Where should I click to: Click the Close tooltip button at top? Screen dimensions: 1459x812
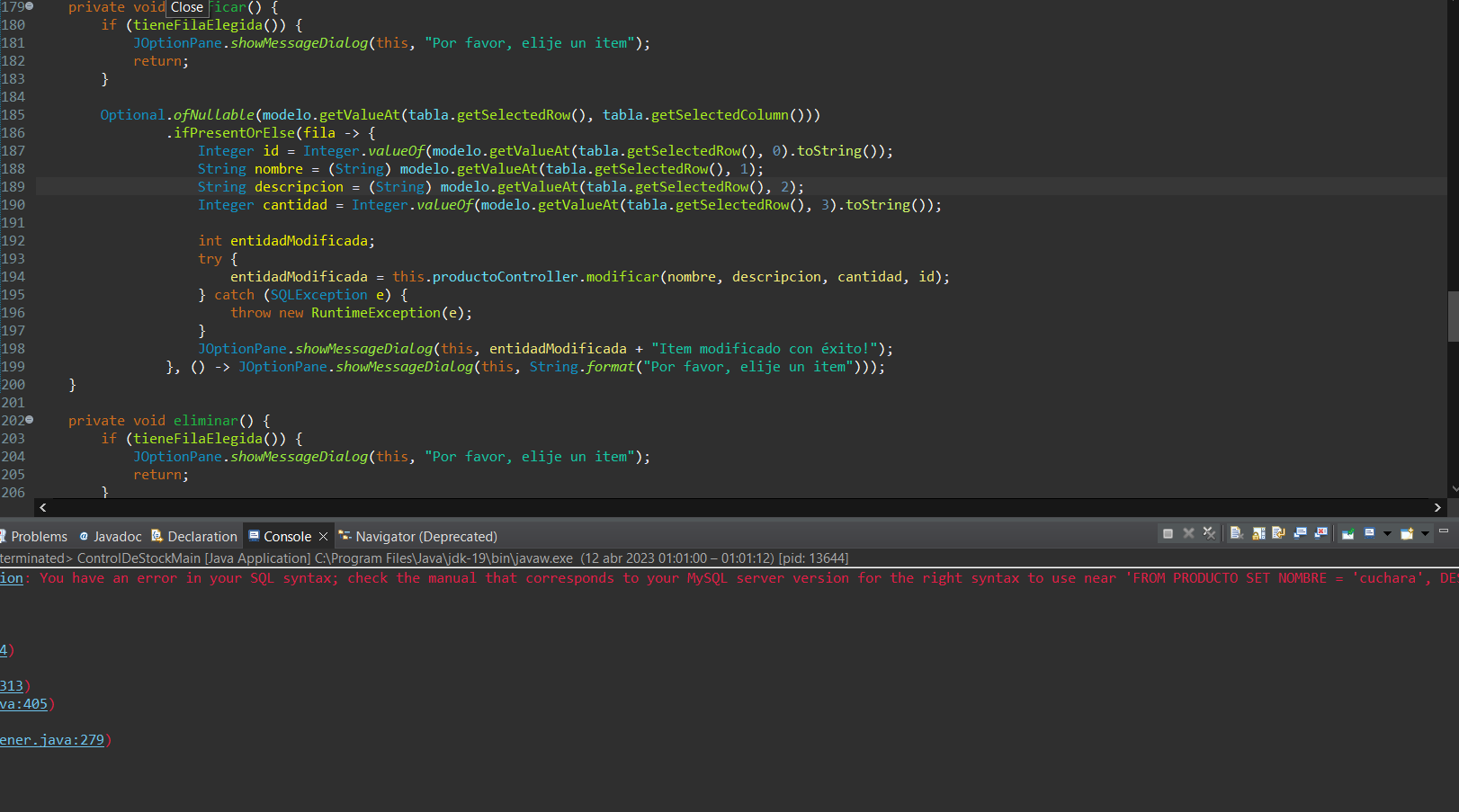pyautogui.click(x=186, y=7)
